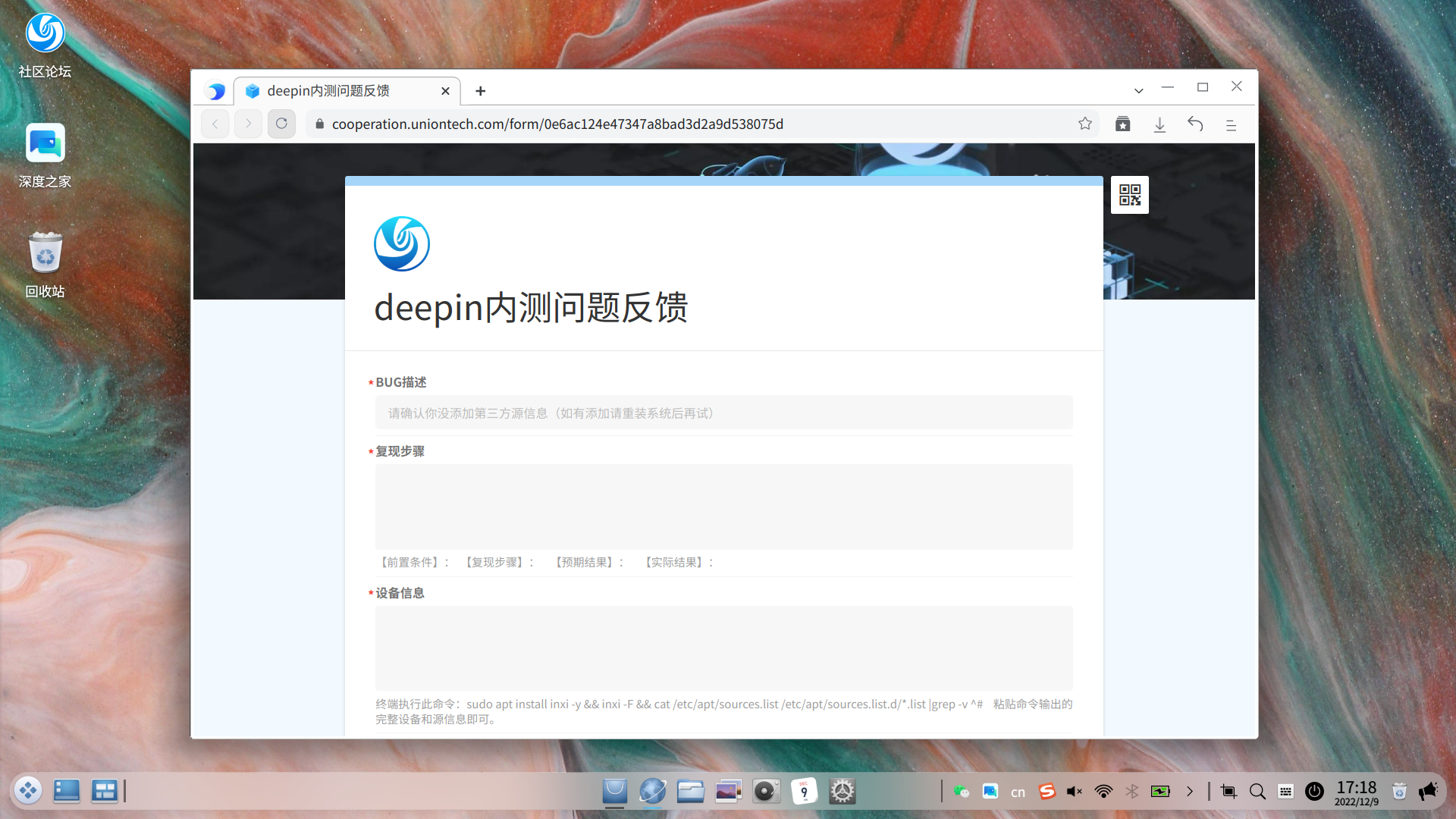
Task: Go forward with the browser forward arrow
Action: (248, 124)
